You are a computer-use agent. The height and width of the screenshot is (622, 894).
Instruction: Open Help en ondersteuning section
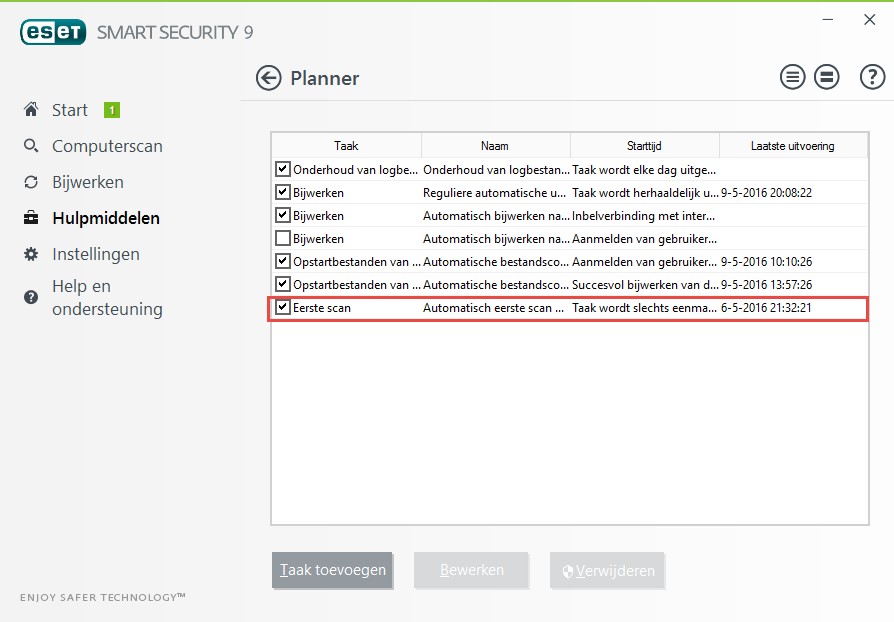pos(106,298)
